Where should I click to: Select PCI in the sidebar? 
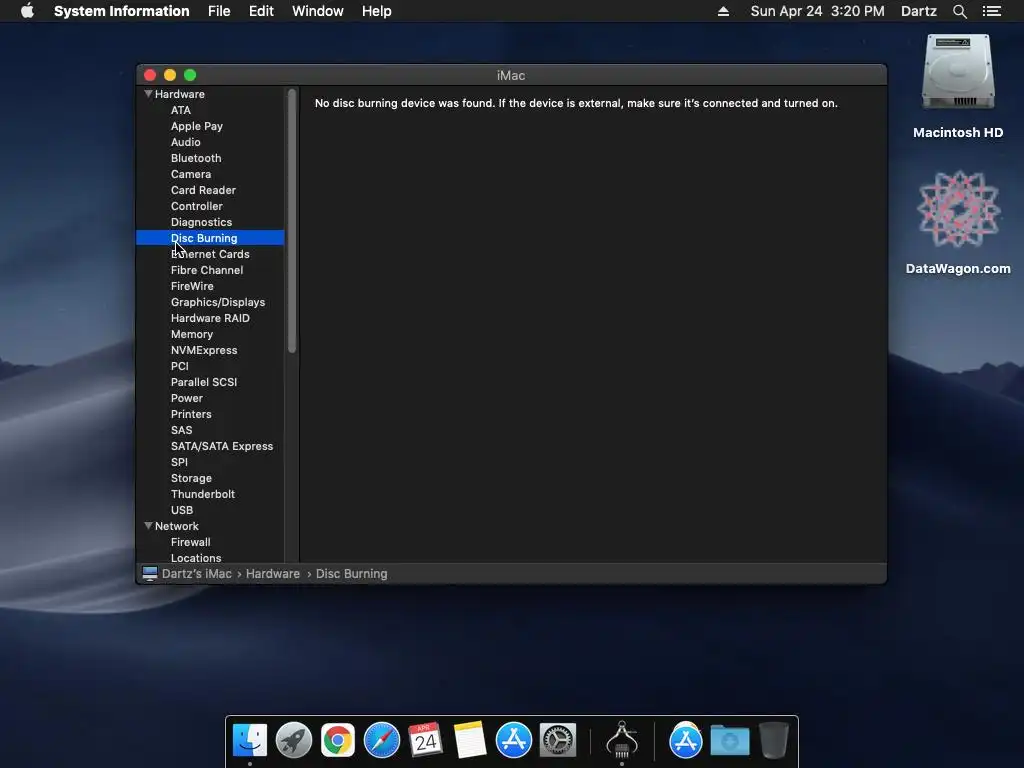click(x=180, y=366)
